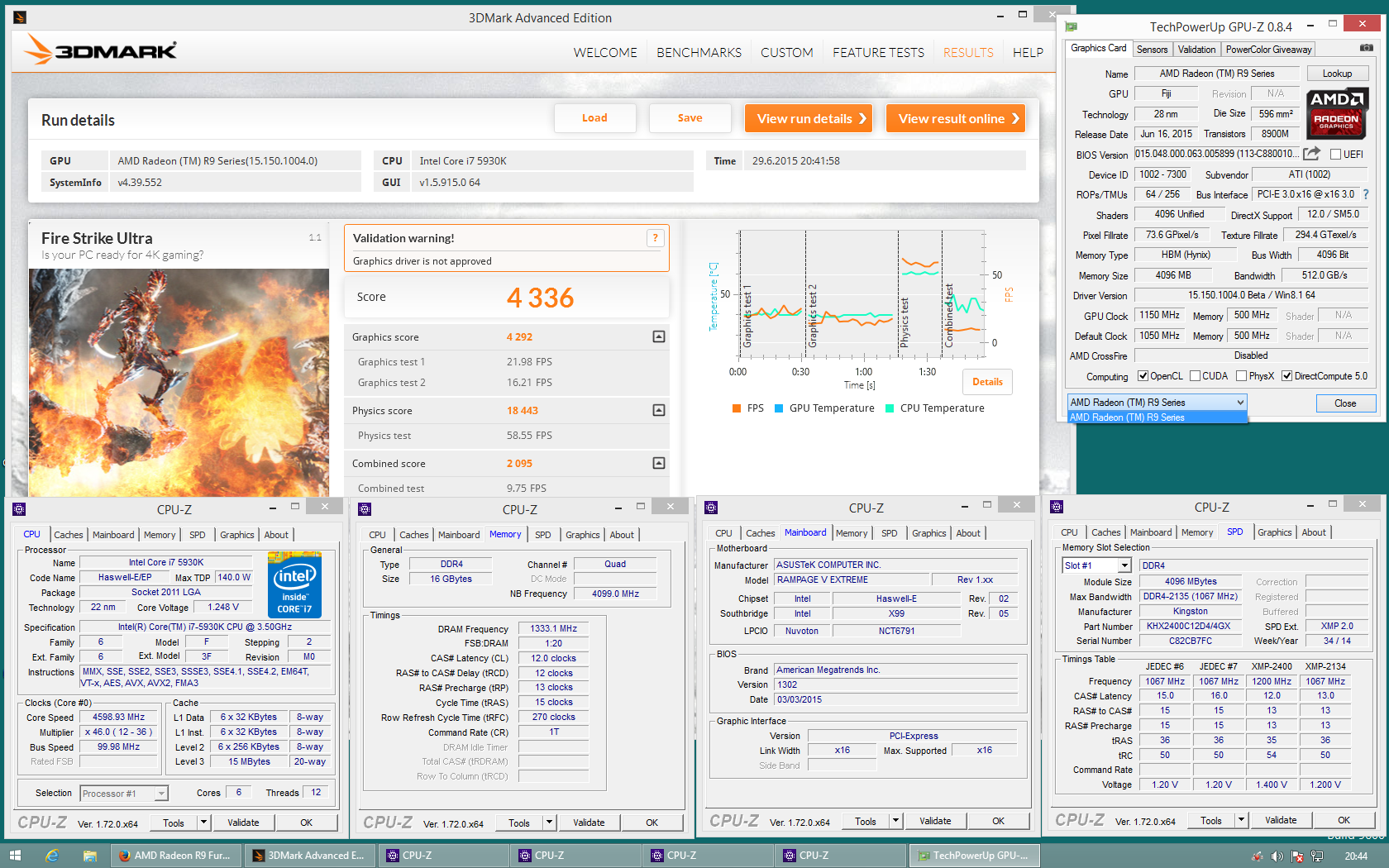Toggle the UEFI checkbox in GPU-Z
This screenshot has width=1389, height=868.
tap(1335, 155)
